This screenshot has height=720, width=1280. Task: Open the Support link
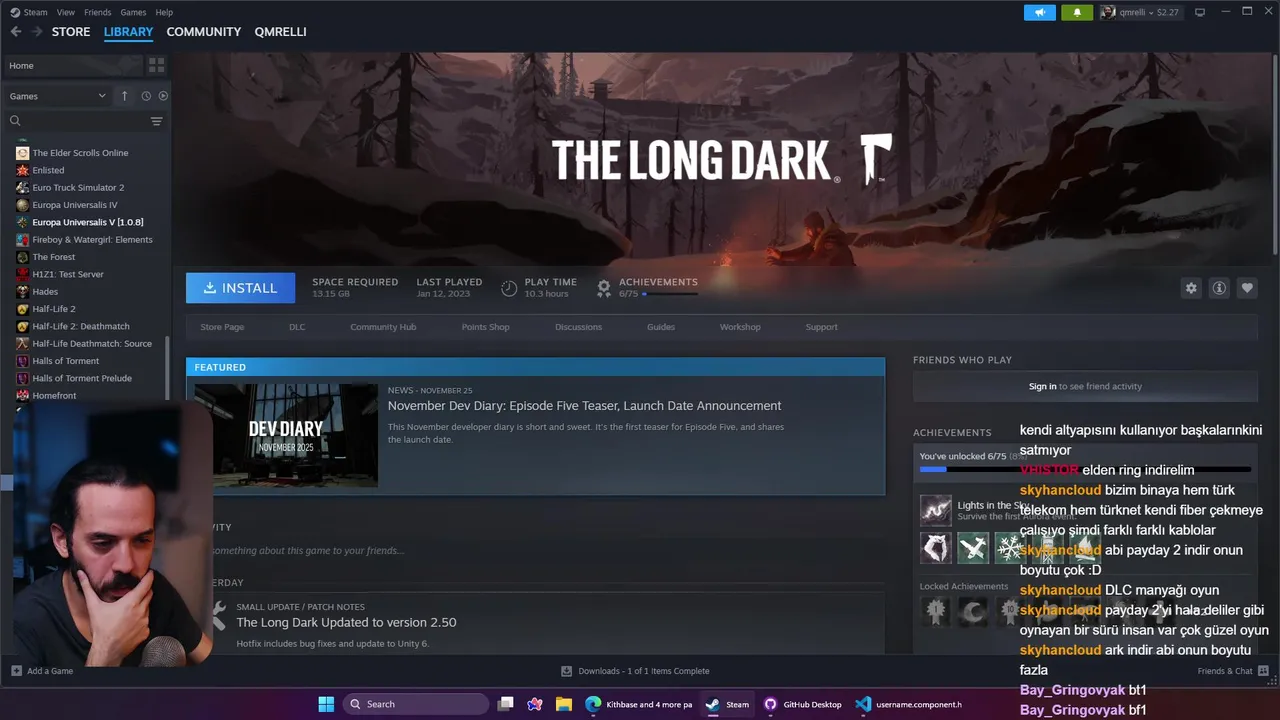coord(821,327)
